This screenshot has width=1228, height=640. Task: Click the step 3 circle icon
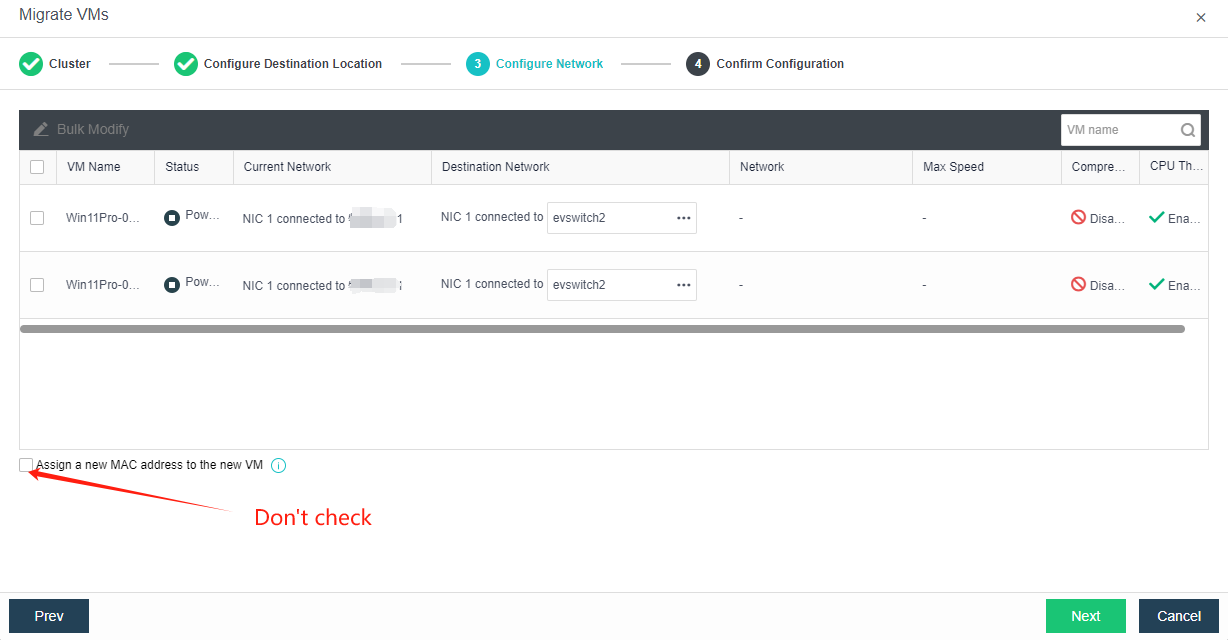478,64
